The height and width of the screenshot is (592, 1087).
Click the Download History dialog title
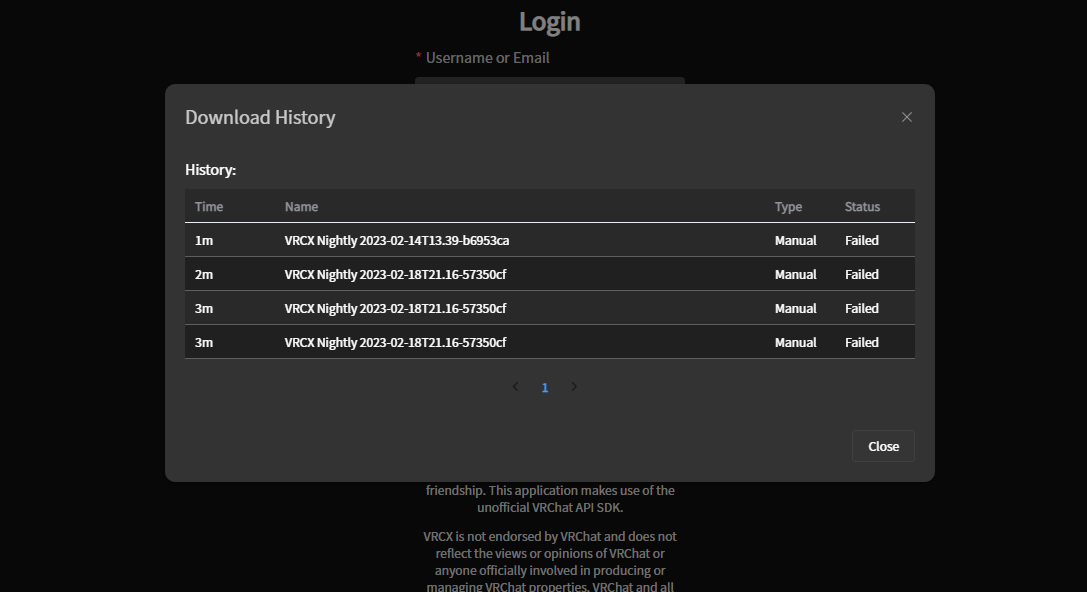(x=260, y=117)
